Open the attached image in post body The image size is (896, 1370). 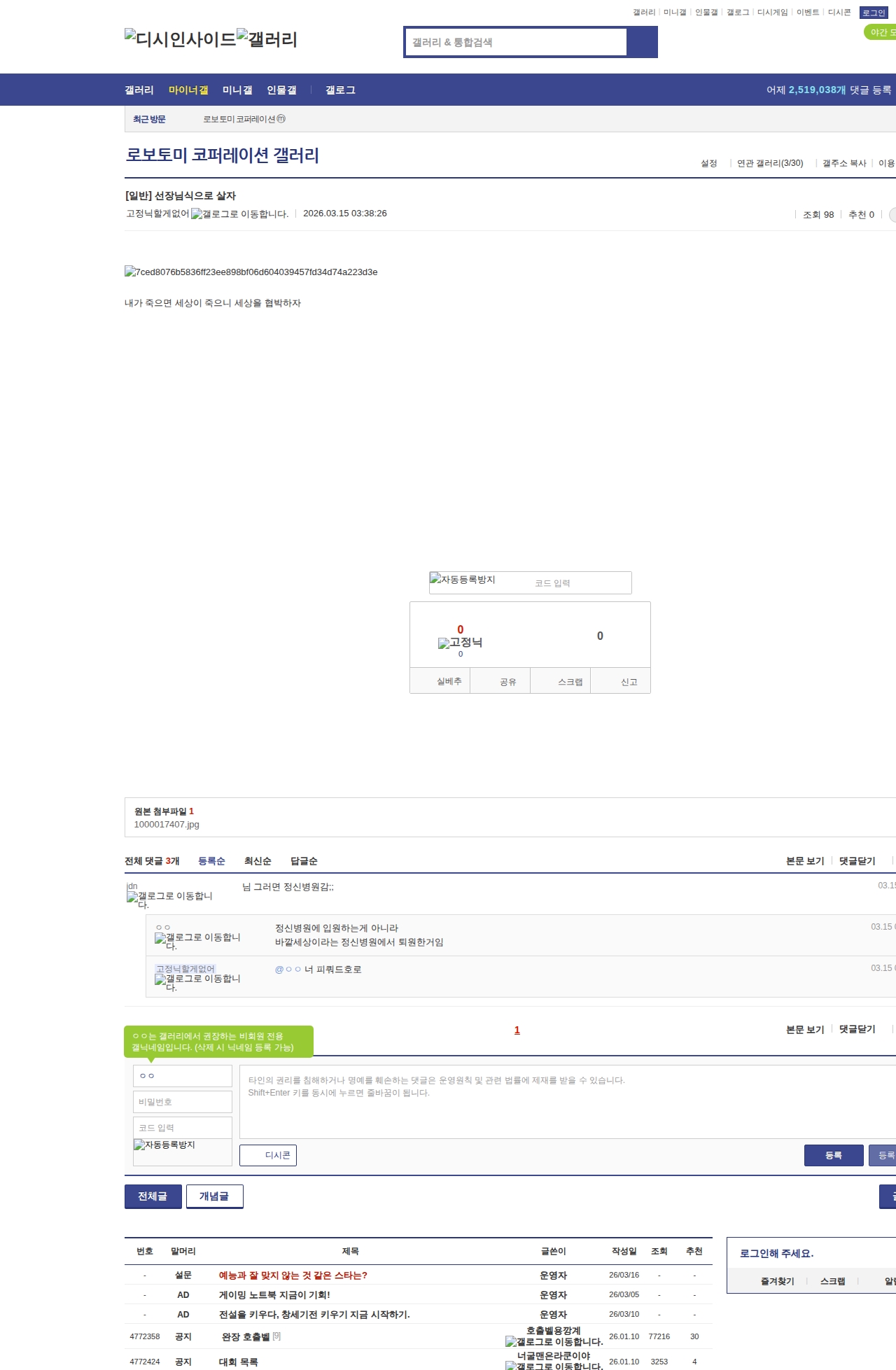tap(251, 272)
